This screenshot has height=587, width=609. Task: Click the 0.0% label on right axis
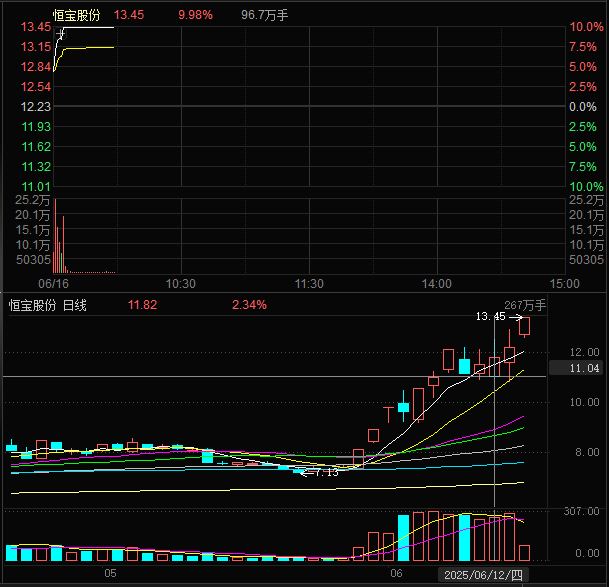pos(583,106)
